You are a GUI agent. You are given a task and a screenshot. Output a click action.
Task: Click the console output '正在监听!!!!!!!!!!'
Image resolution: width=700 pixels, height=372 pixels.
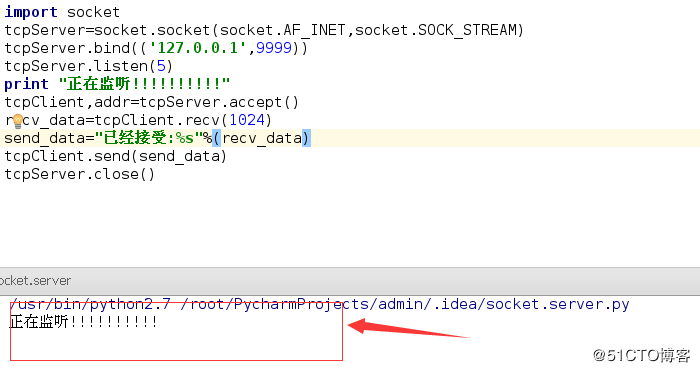(83, 322)
